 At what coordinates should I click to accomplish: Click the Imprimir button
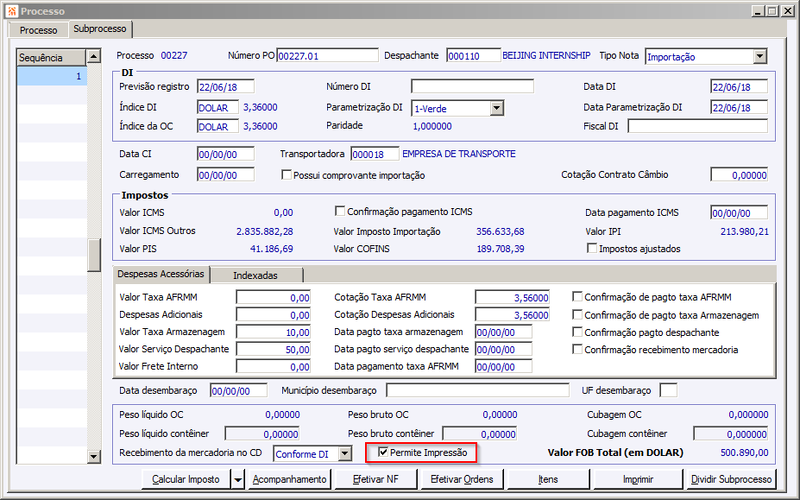pyautogui.click(x=638, y=480)
